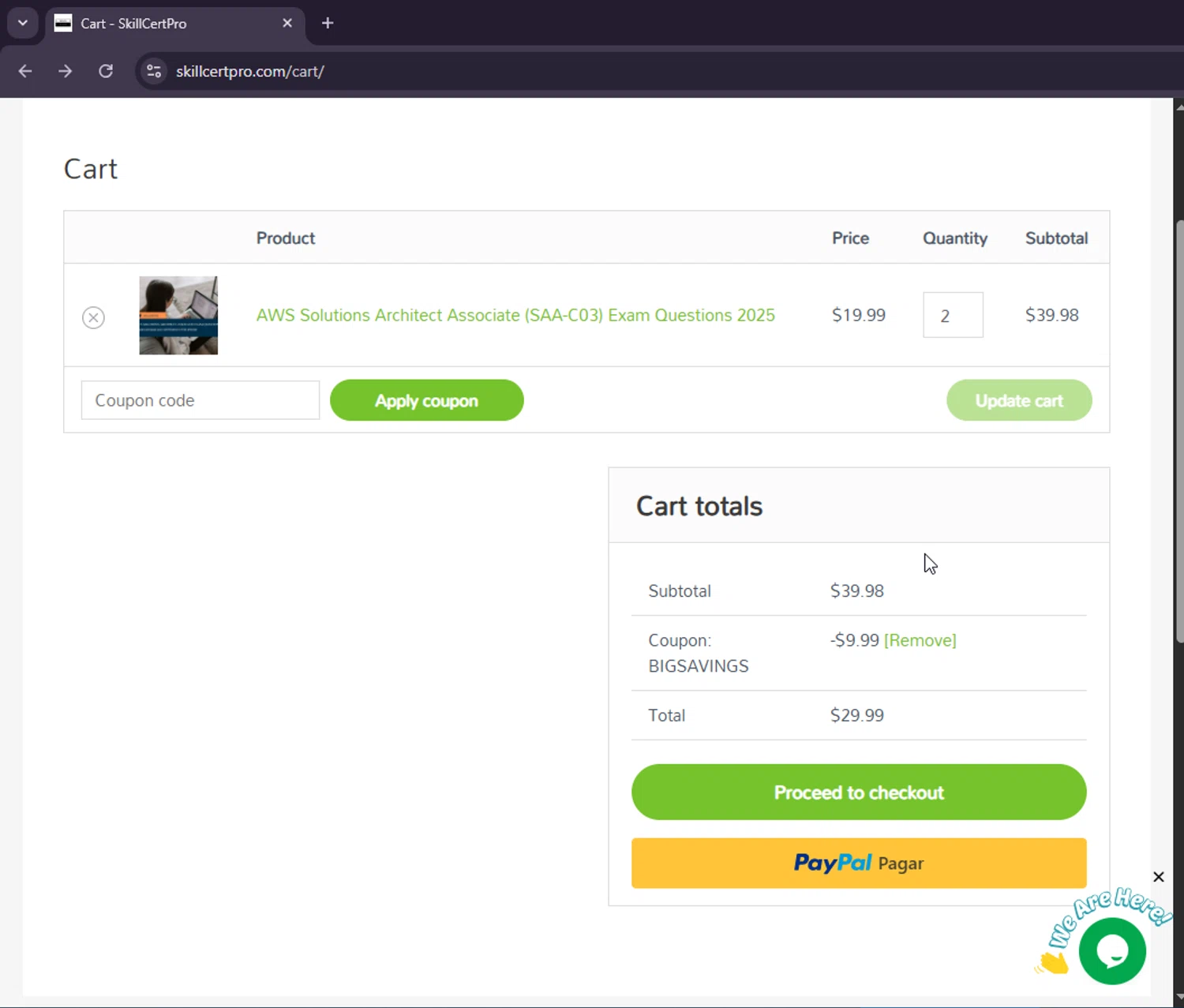Select the $19.99 price cell

859,315
